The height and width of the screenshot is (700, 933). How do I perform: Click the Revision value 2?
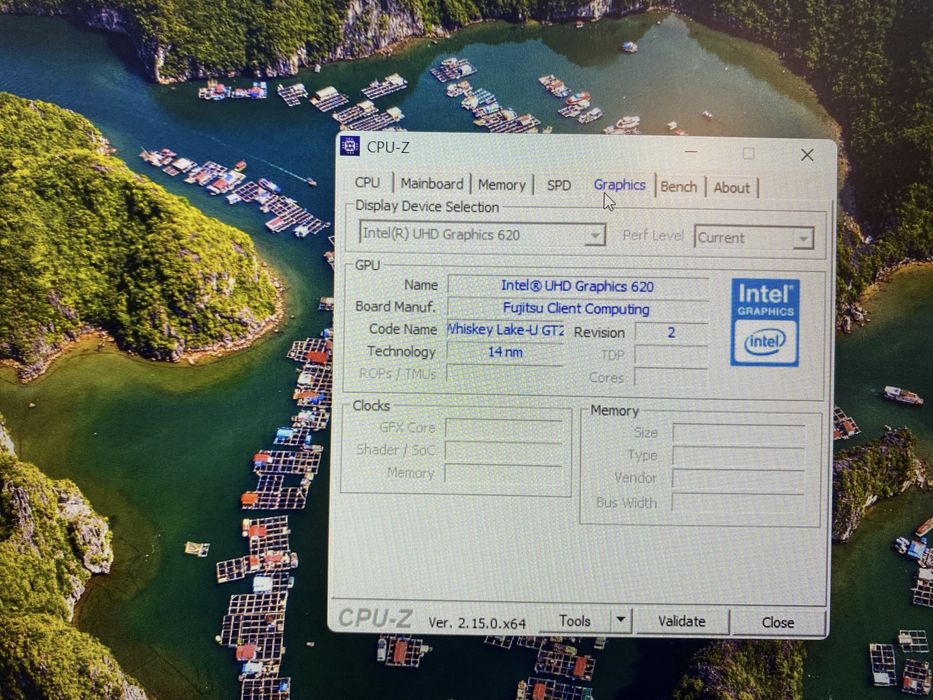[x=671, y=332]
